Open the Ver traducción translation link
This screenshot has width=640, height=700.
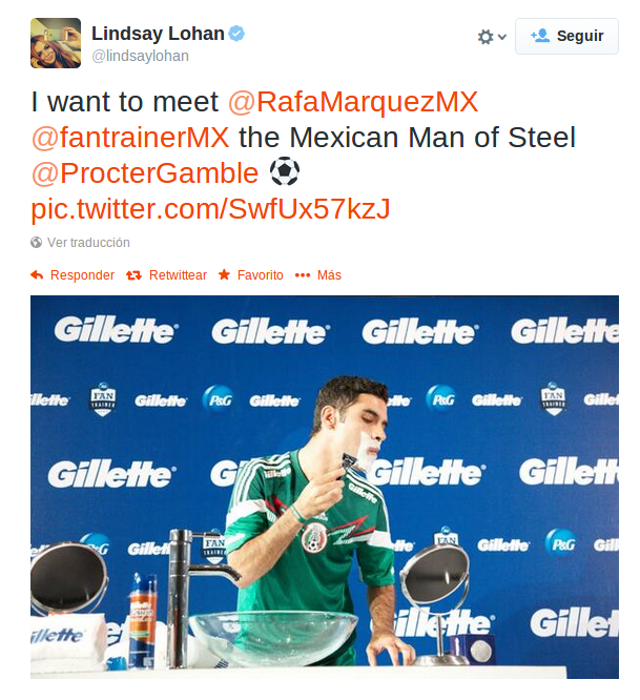tap(88, 243)
